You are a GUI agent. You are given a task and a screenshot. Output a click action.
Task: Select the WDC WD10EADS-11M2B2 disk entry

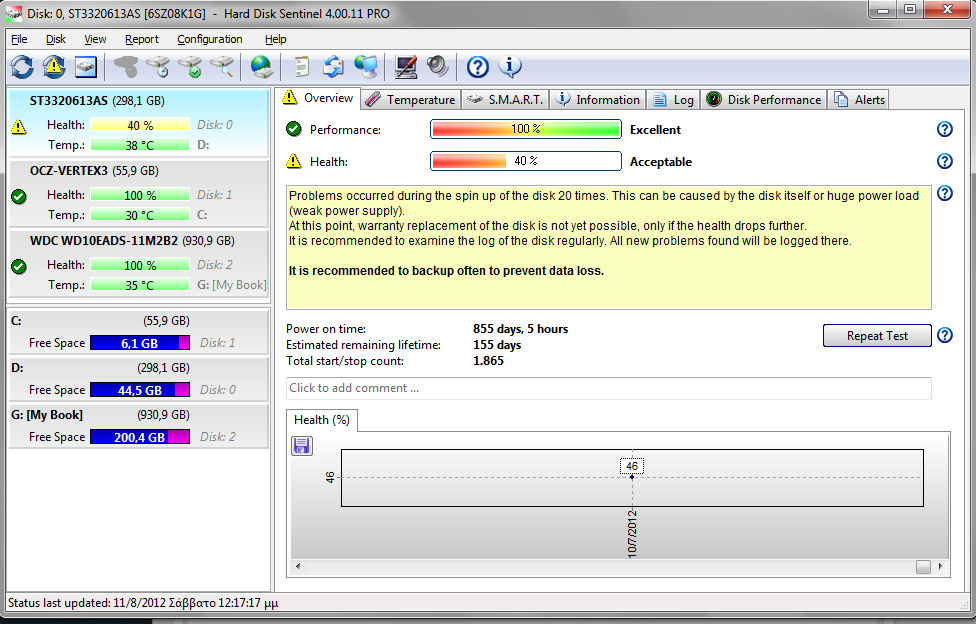coord(138,263)
